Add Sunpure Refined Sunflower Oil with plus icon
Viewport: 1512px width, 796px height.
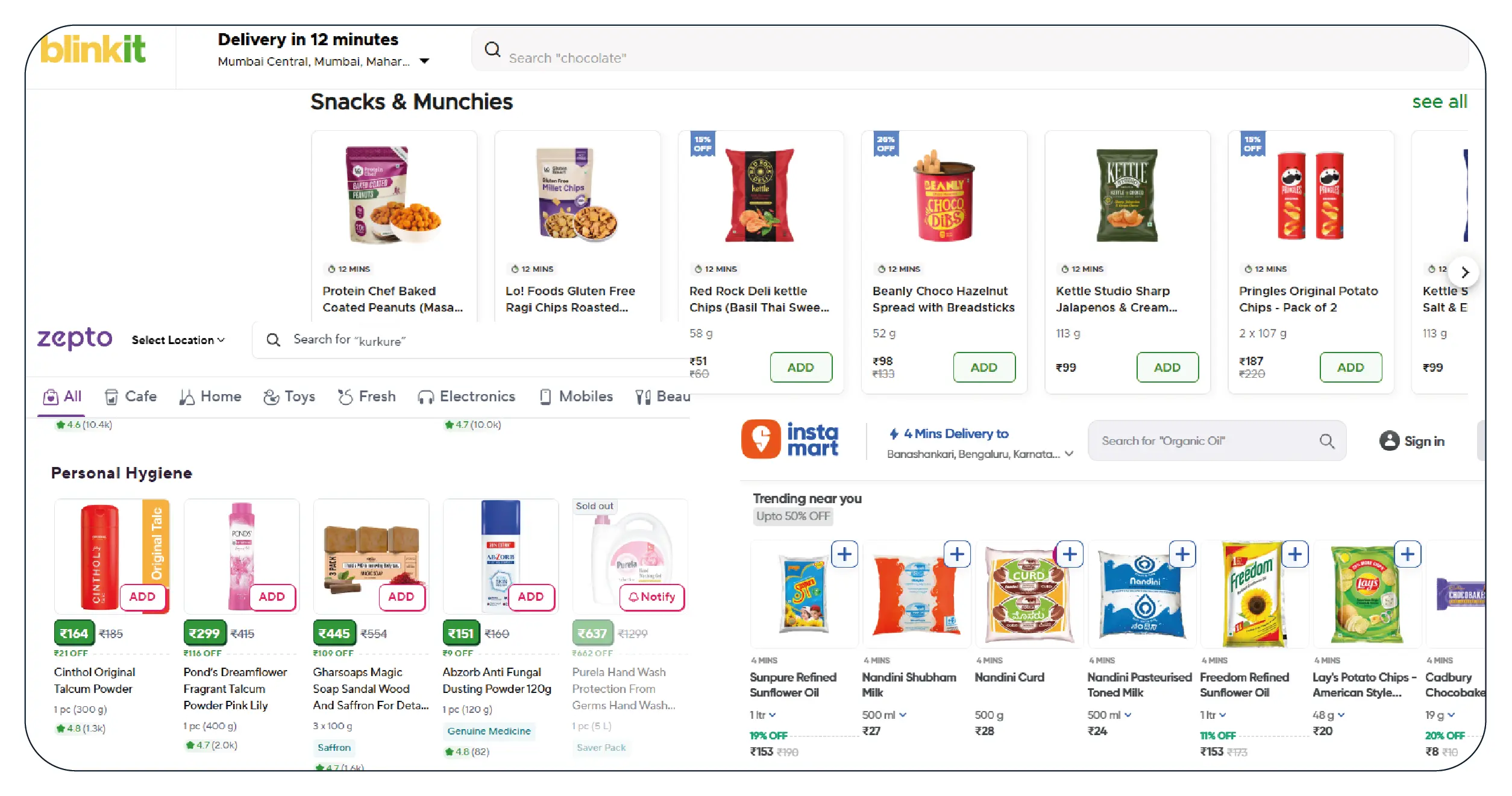point(844,554)
